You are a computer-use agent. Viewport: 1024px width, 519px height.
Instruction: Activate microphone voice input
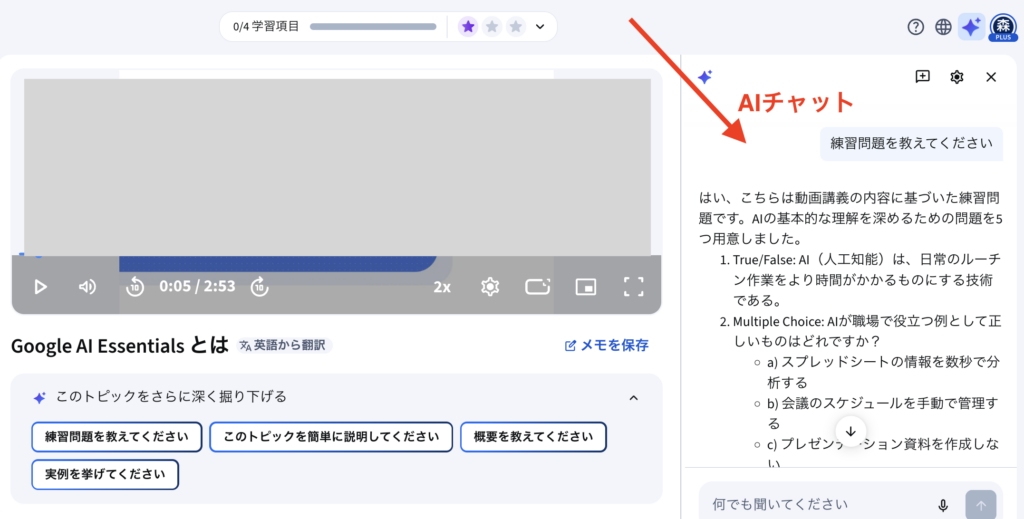tap(943, 505)
